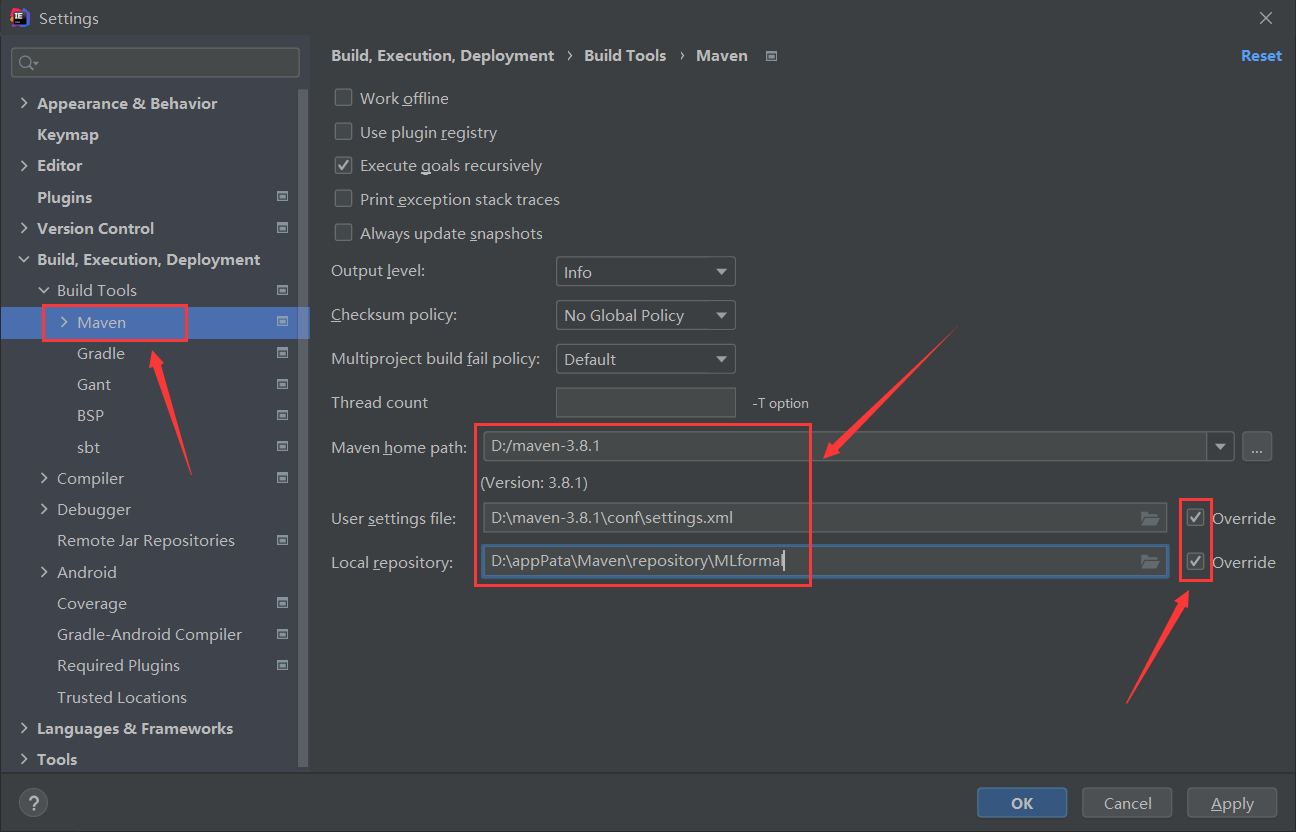Click folder browse icon in Local repository field
The width and height of the screenshot is (1296, 832).
point(1150,562)
